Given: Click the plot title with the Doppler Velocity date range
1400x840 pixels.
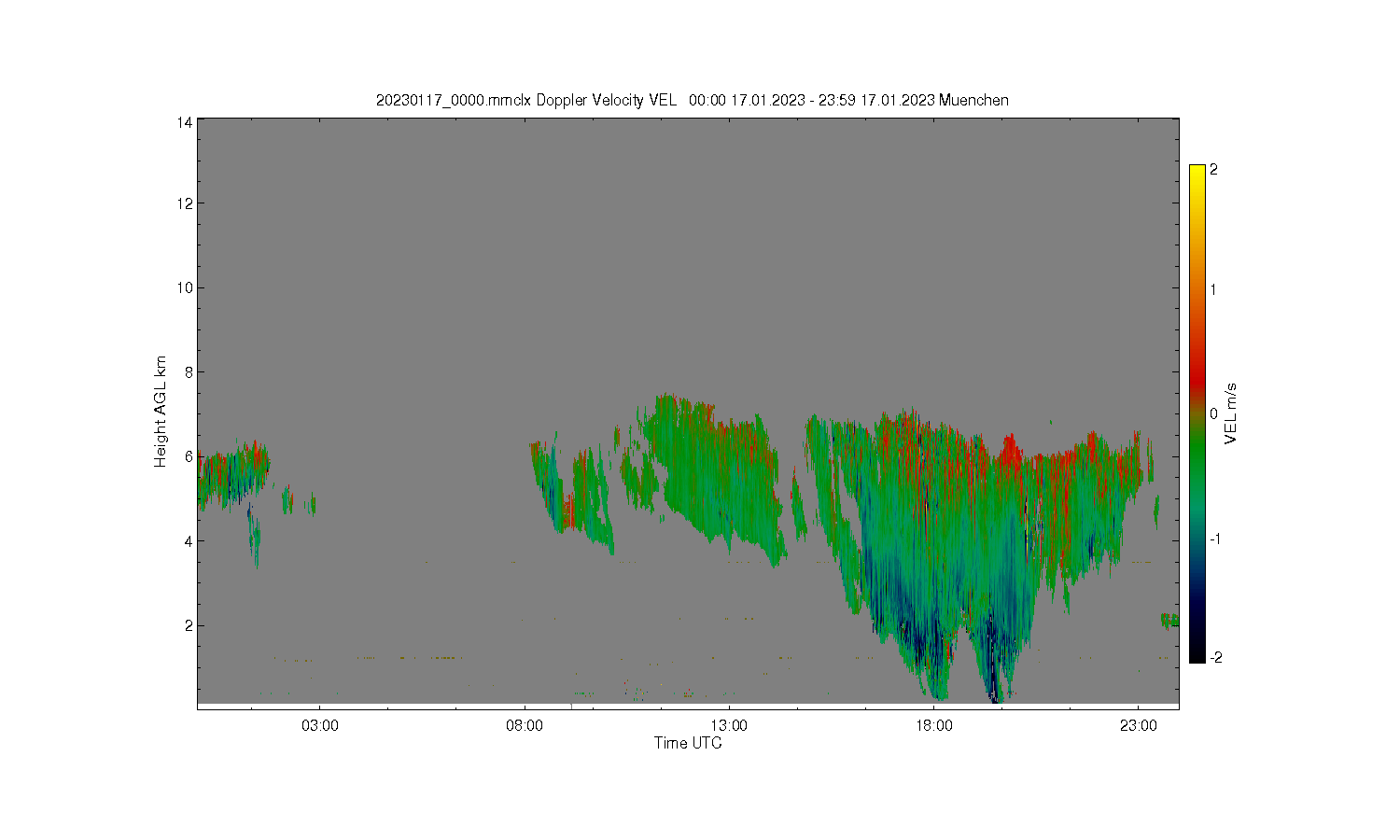Looking at the screenshot, I should coord(692,100).
